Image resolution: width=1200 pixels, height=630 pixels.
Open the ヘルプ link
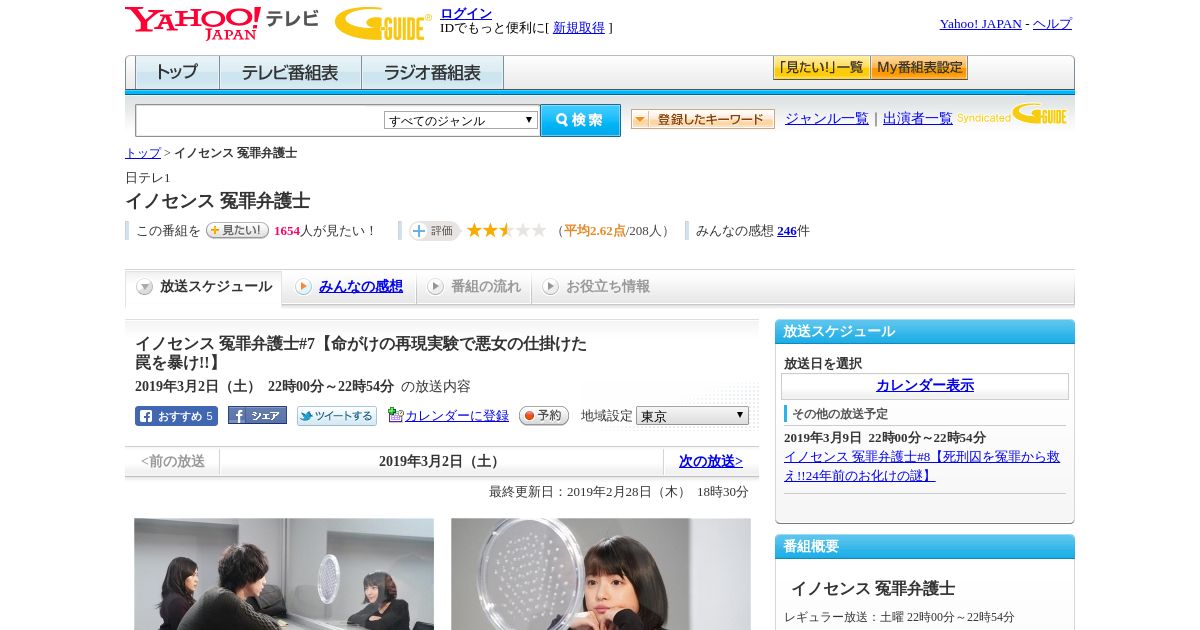[1052, 24]
